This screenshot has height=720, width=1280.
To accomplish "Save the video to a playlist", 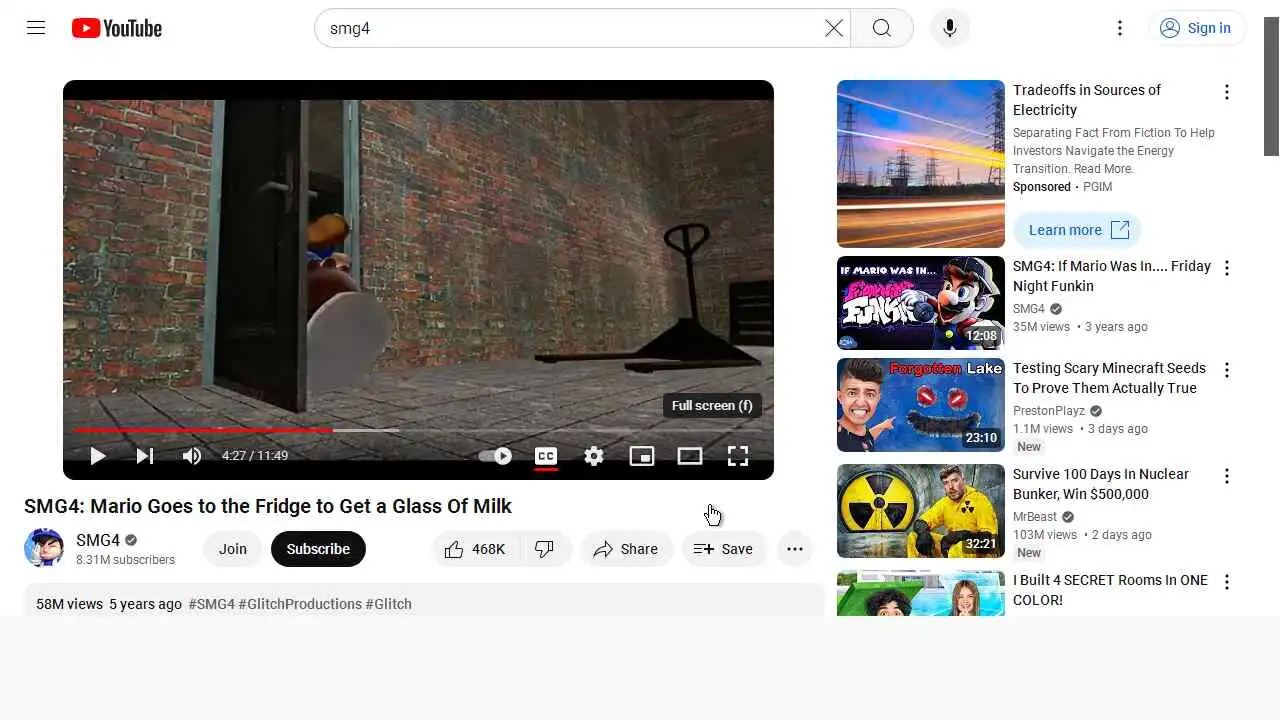I will (x=724, y=549).
